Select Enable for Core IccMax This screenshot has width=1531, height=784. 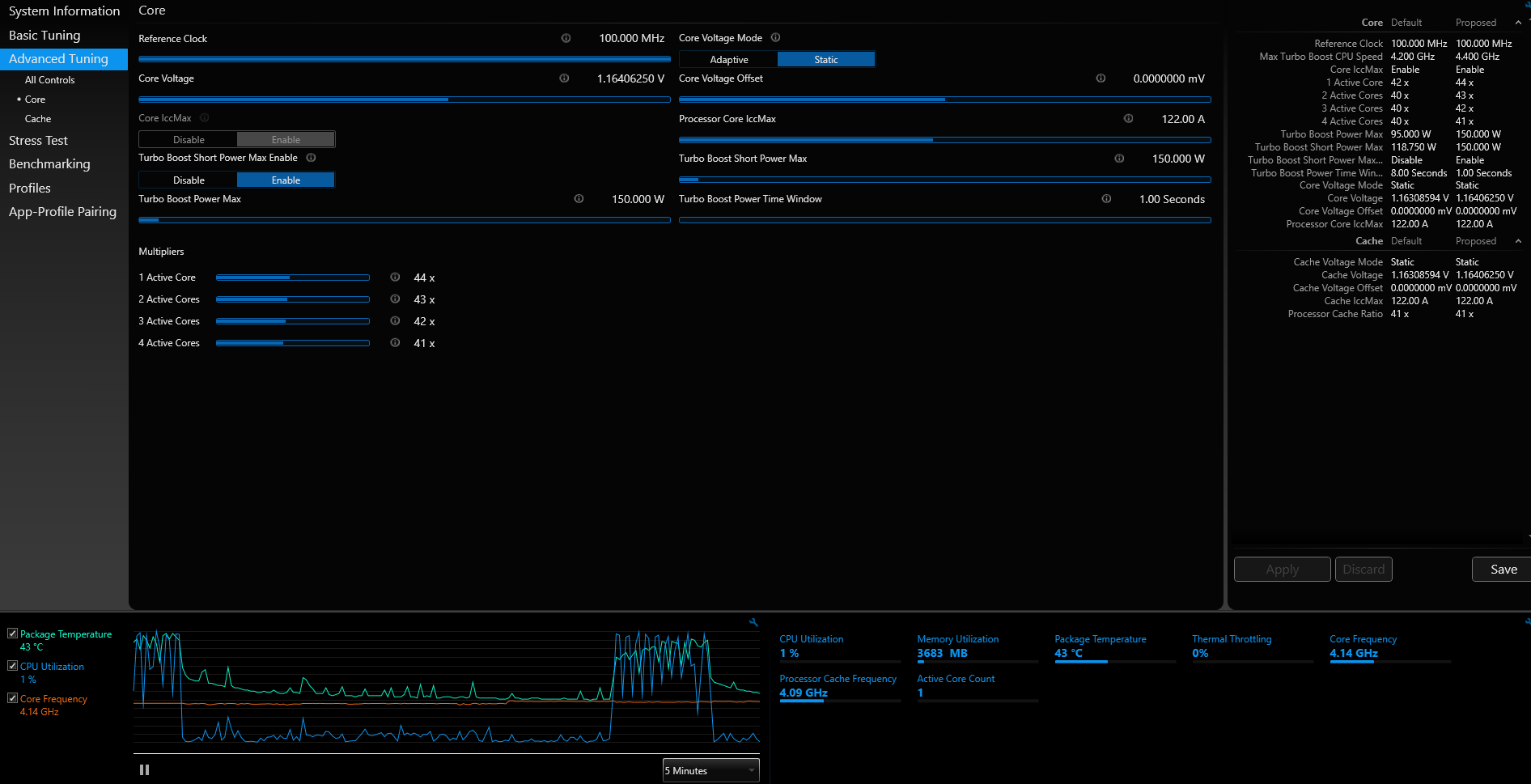[286, 139]
